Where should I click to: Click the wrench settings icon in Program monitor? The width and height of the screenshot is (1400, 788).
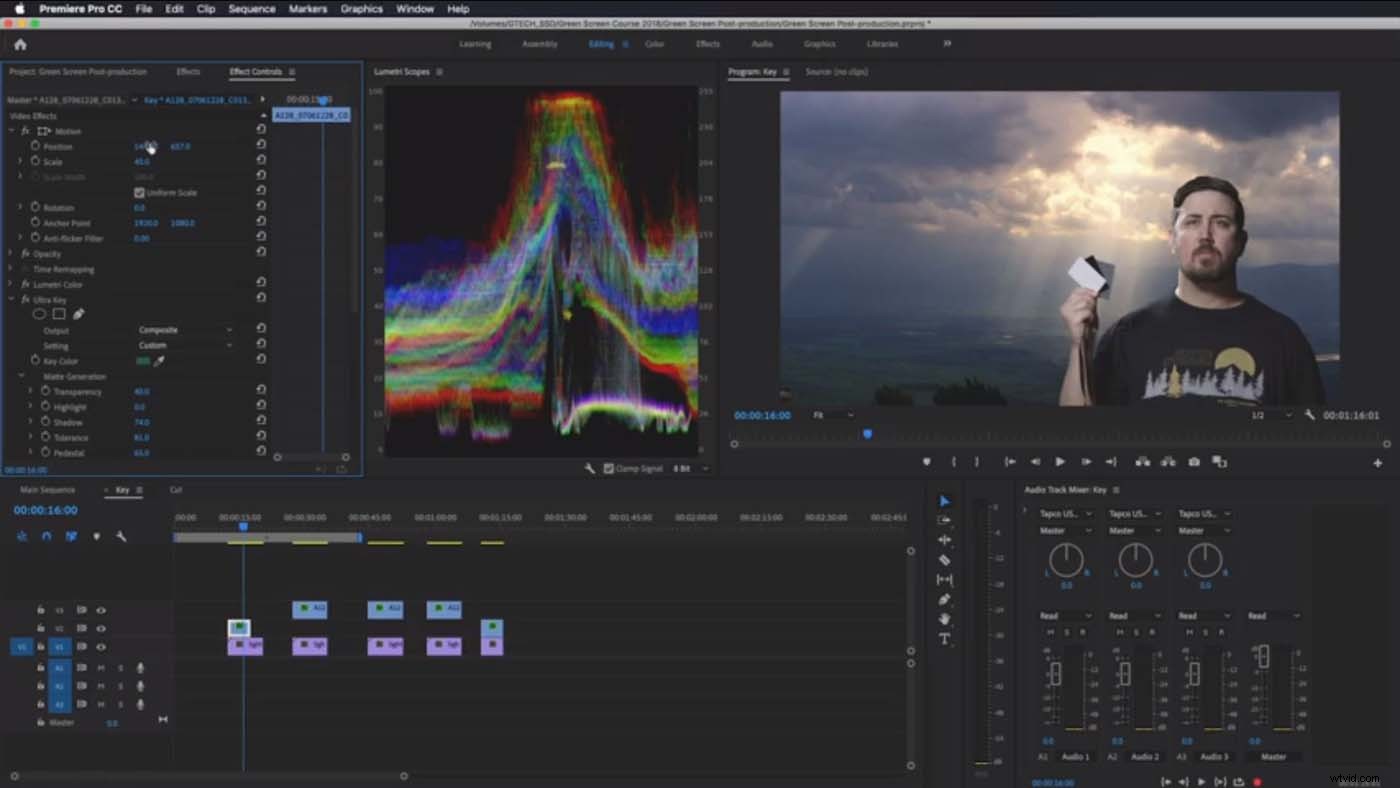tap(1312, 414)
